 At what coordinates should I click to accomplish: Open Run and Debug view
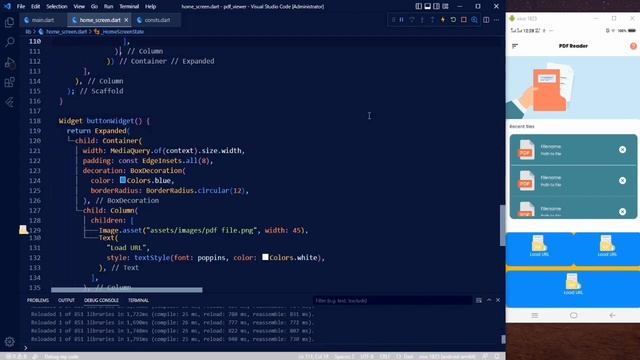(9, 62)
